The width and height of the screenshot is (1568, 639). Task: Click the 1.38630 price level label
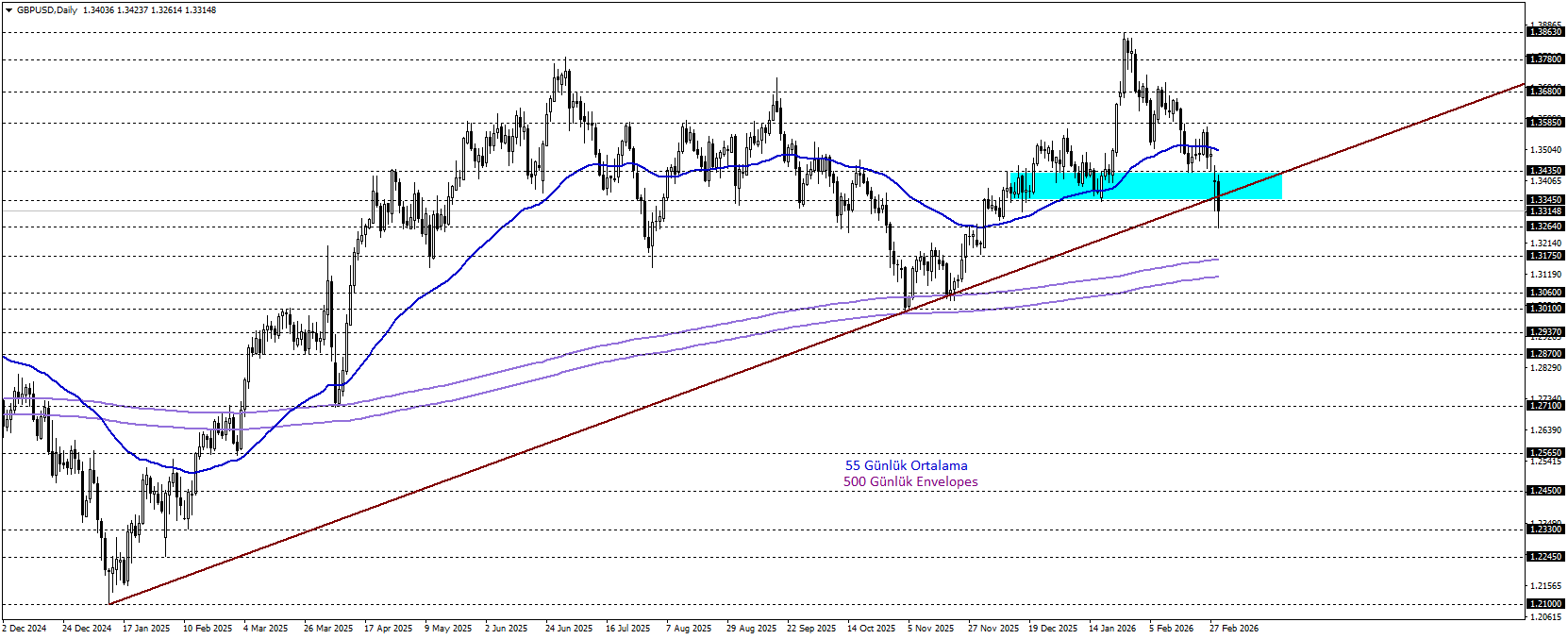tap(1545, 32)
